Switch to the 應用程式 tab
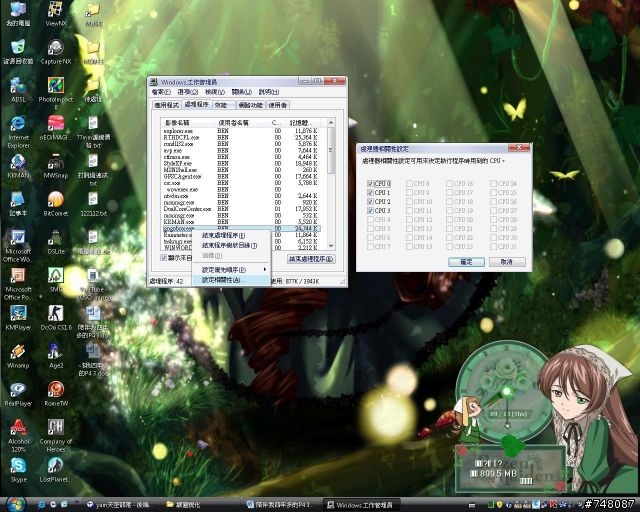Image resolution: width=640 pixels, height=512 pixels. tap(167, 105)
